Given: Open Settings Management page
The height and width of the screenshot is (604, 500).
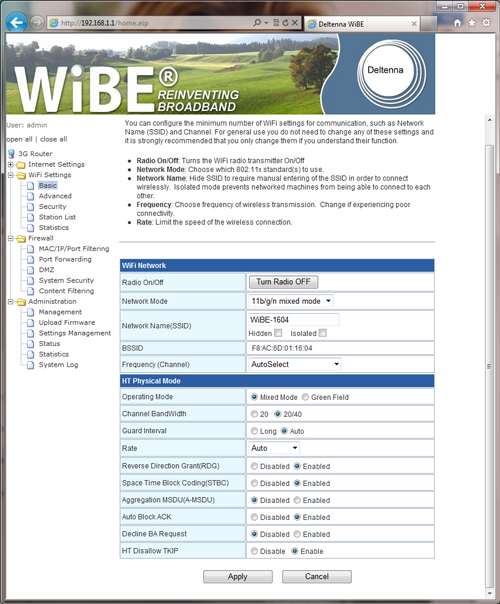Looking at the screenshot, I should tap(75, 333).
